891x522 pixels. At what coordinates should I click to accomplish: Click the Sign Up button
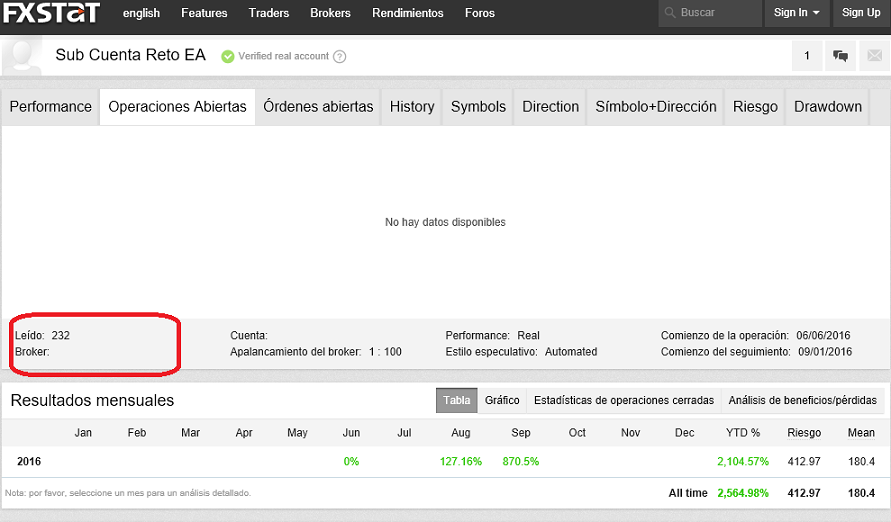tap(861, 13)
